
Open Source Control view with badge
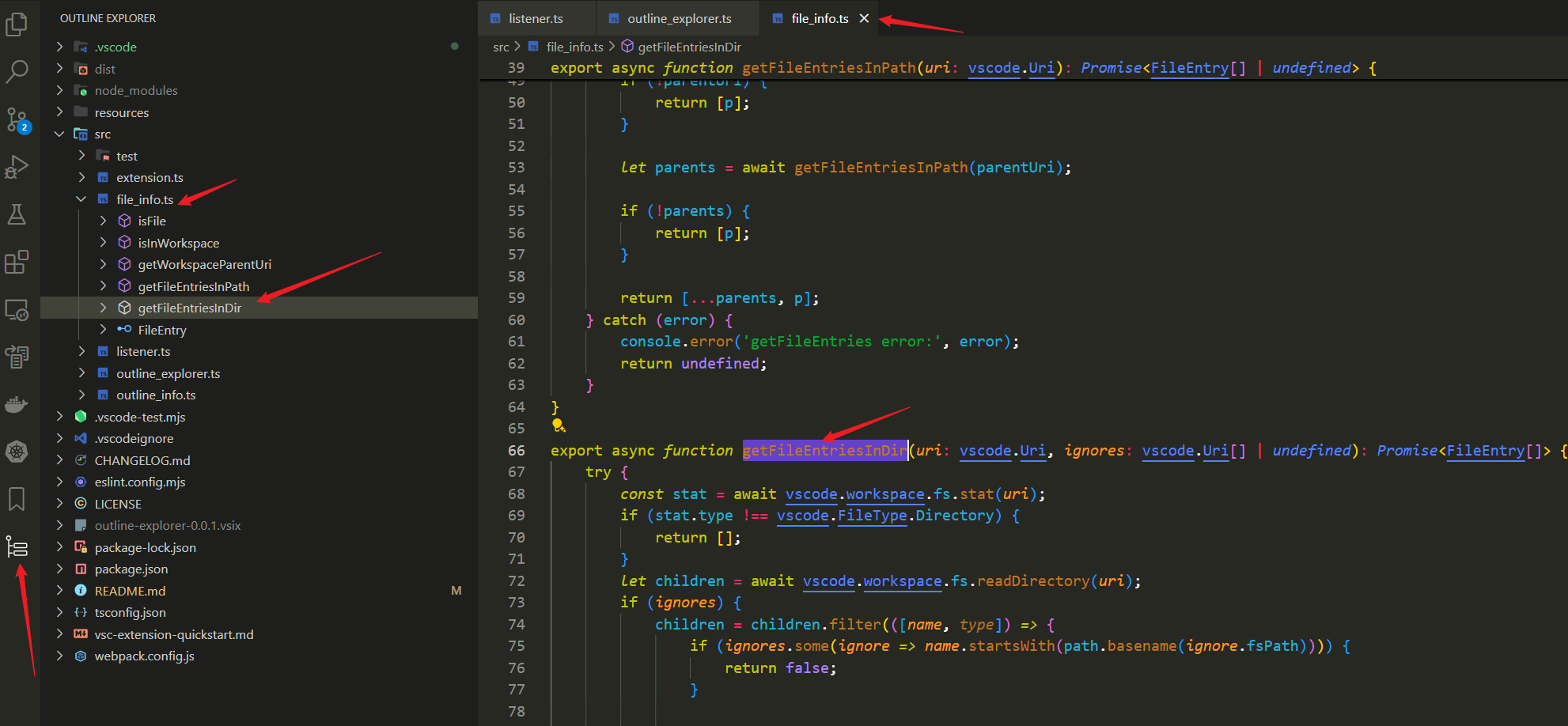click(x=17, y=120)
